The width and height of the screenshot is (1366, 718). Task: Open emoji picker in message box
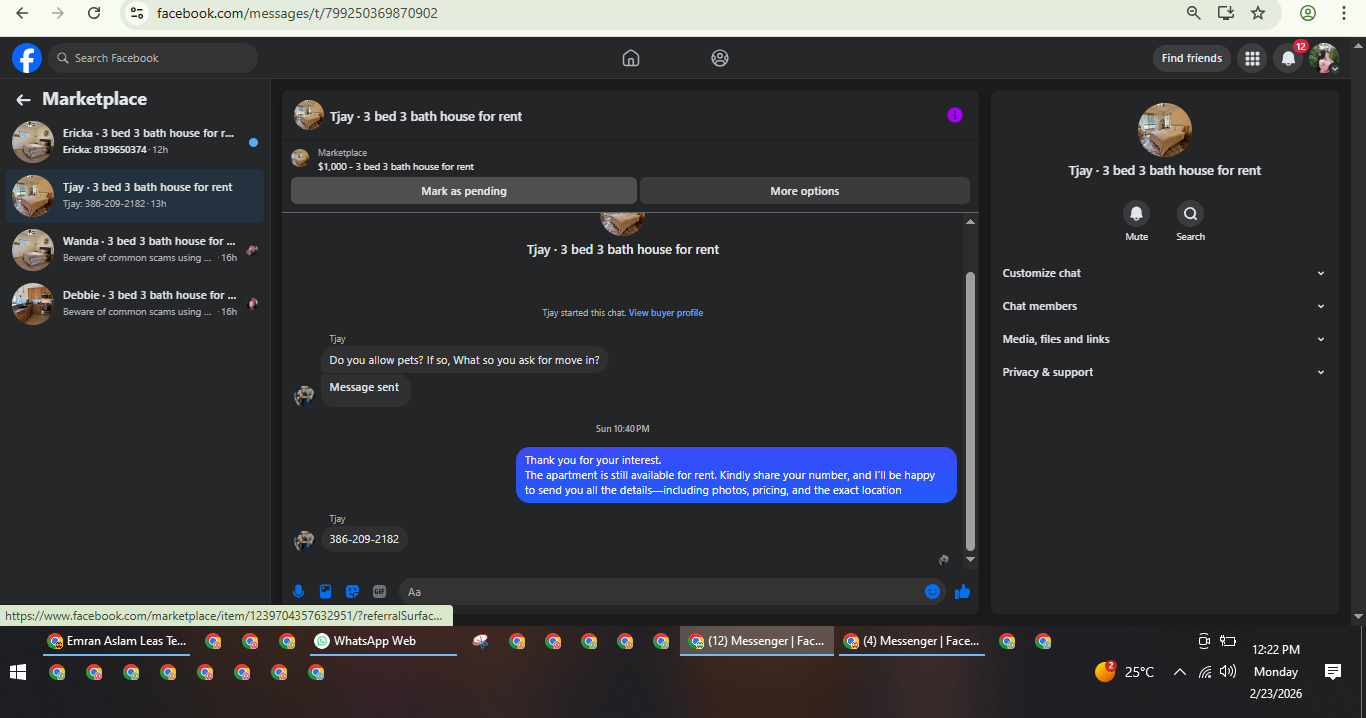click(932, 591)
